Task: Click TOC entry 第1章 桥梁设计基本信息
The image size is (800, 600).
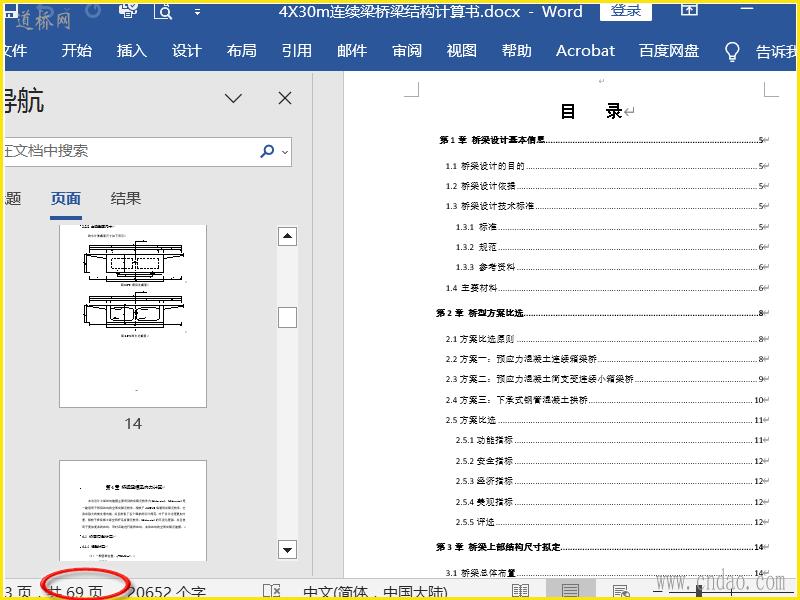Action: [604, 140]
